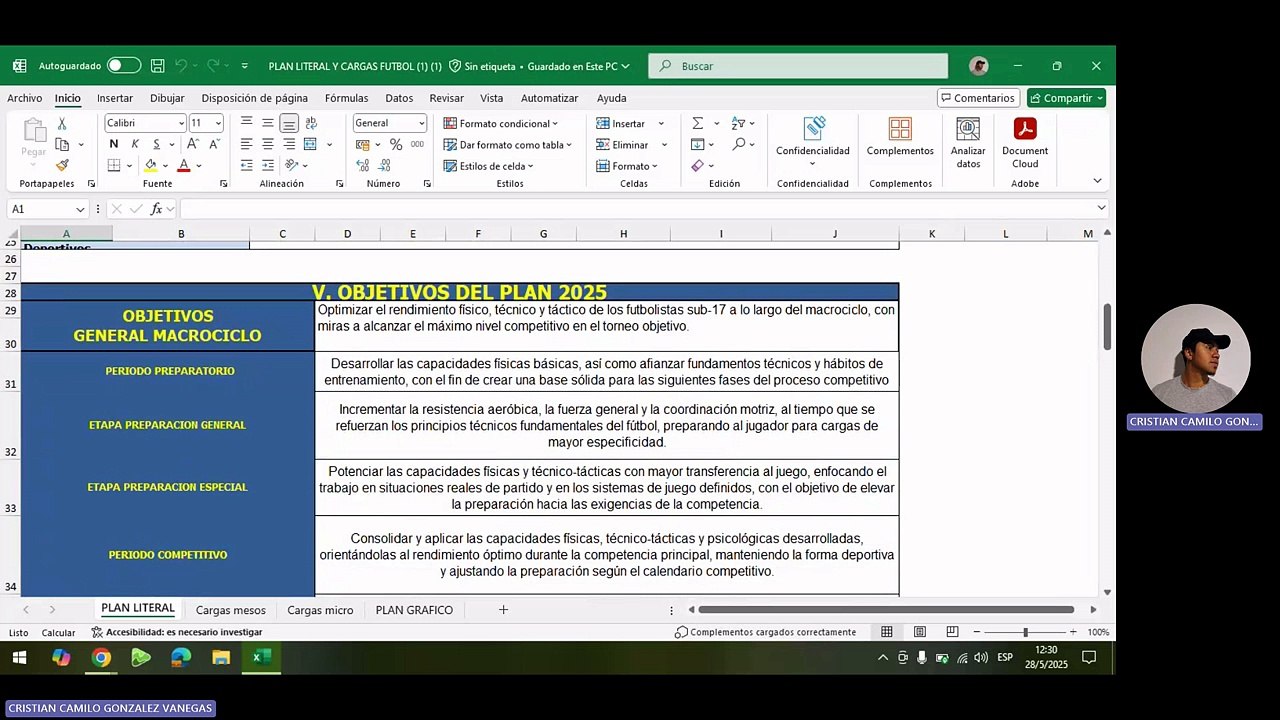The height and width of the screenshot is (720, 1280).
Task: Open the PLAN GRAFICO sheet tab
Action: [414, 610]
